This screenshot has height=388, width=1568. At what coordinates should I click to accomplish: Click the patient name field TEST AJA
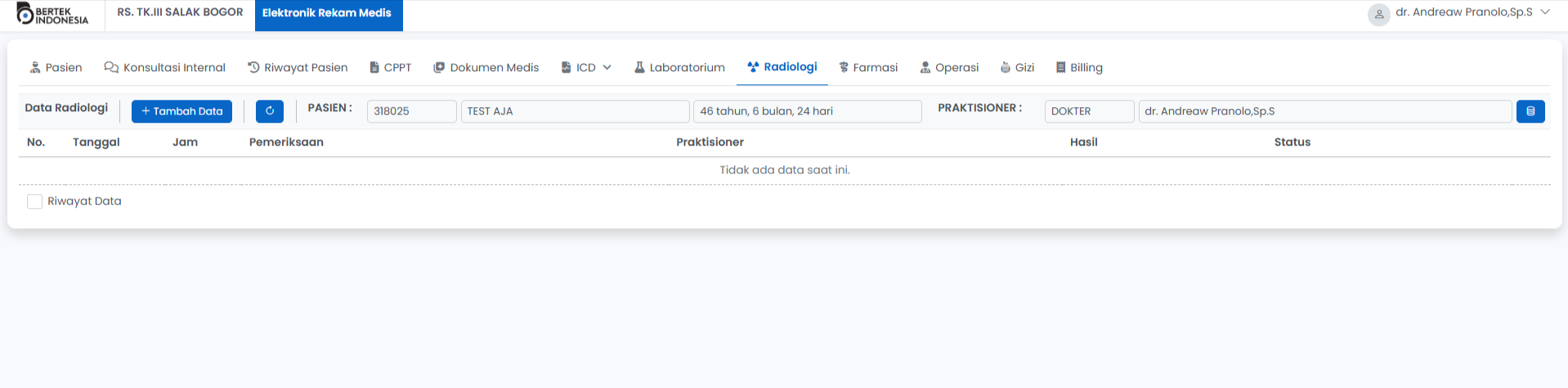tap(575, 111)
